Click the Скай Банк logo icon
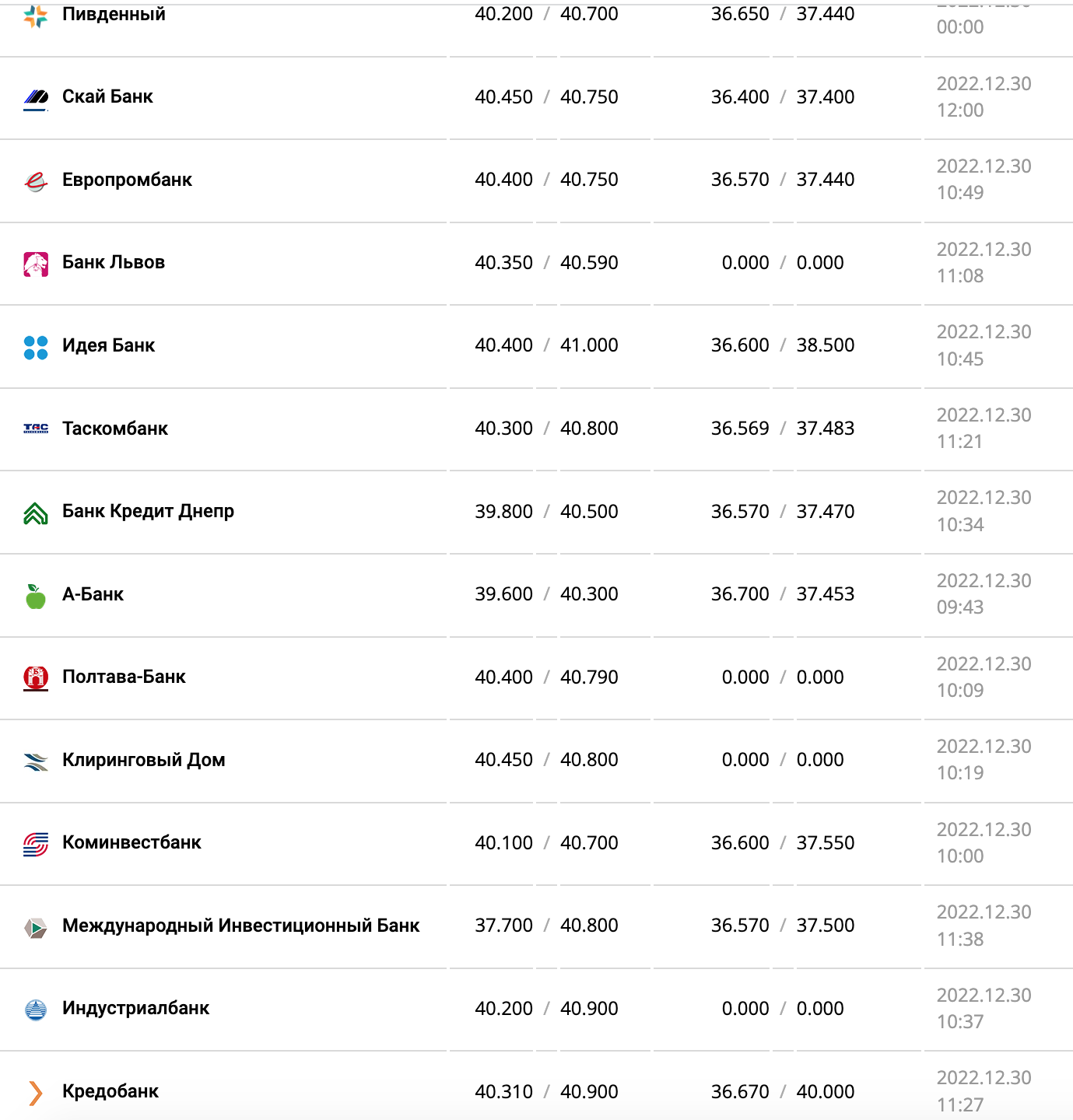 click(36, 97)
